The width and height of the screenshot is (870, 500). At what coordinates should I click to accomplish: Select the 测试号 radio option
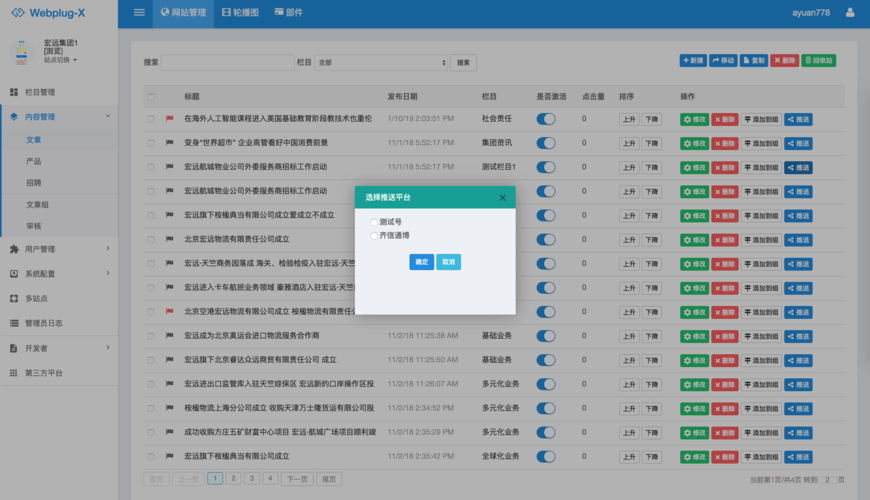374,222
